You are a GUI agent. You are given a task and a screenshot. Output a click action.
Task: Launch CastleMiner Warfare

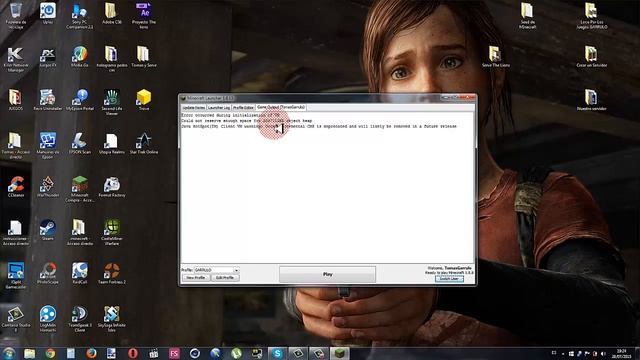click(x=111, y=233)
